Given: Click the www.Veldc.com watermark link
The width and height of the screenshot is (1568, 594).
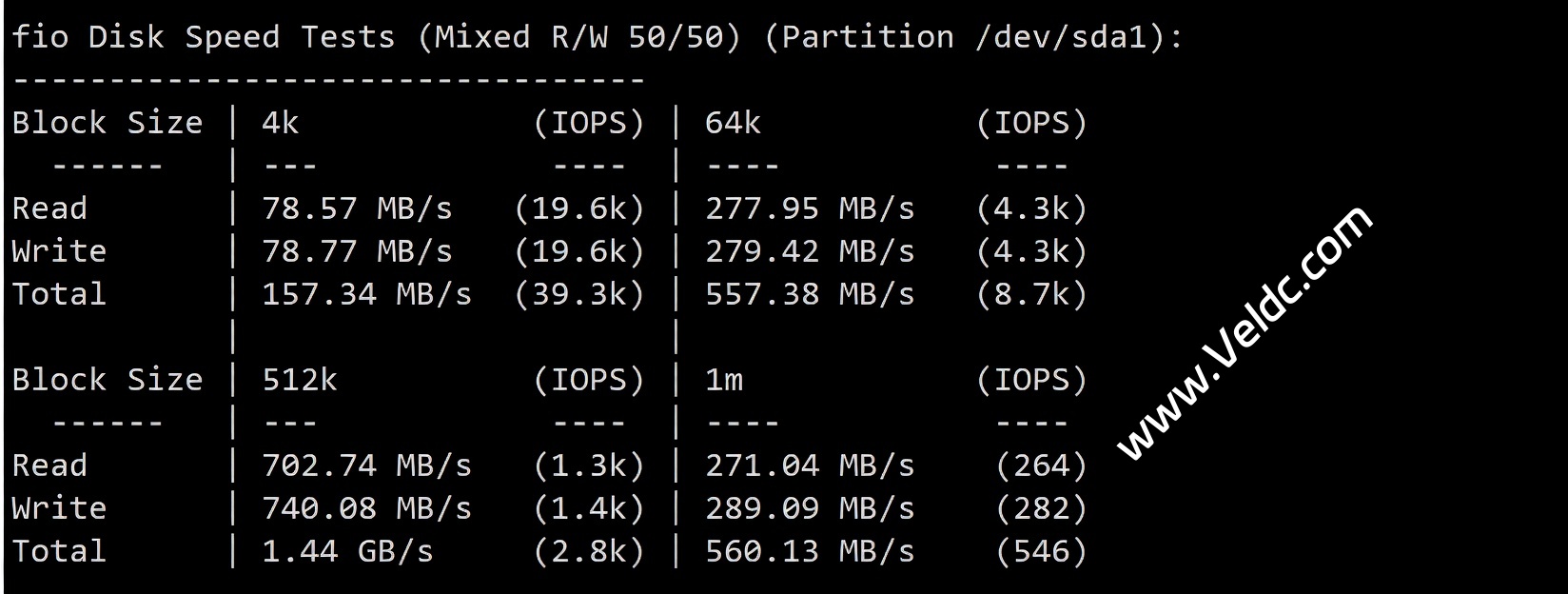Looking at the screenshot, I should pos(1245,333).
